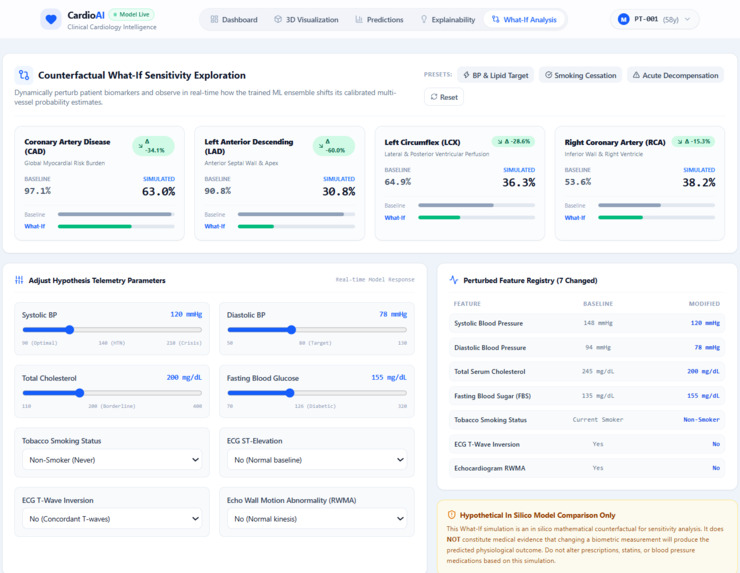Open the ECG ST-Elevation dropdown

[x=317, y=460]
